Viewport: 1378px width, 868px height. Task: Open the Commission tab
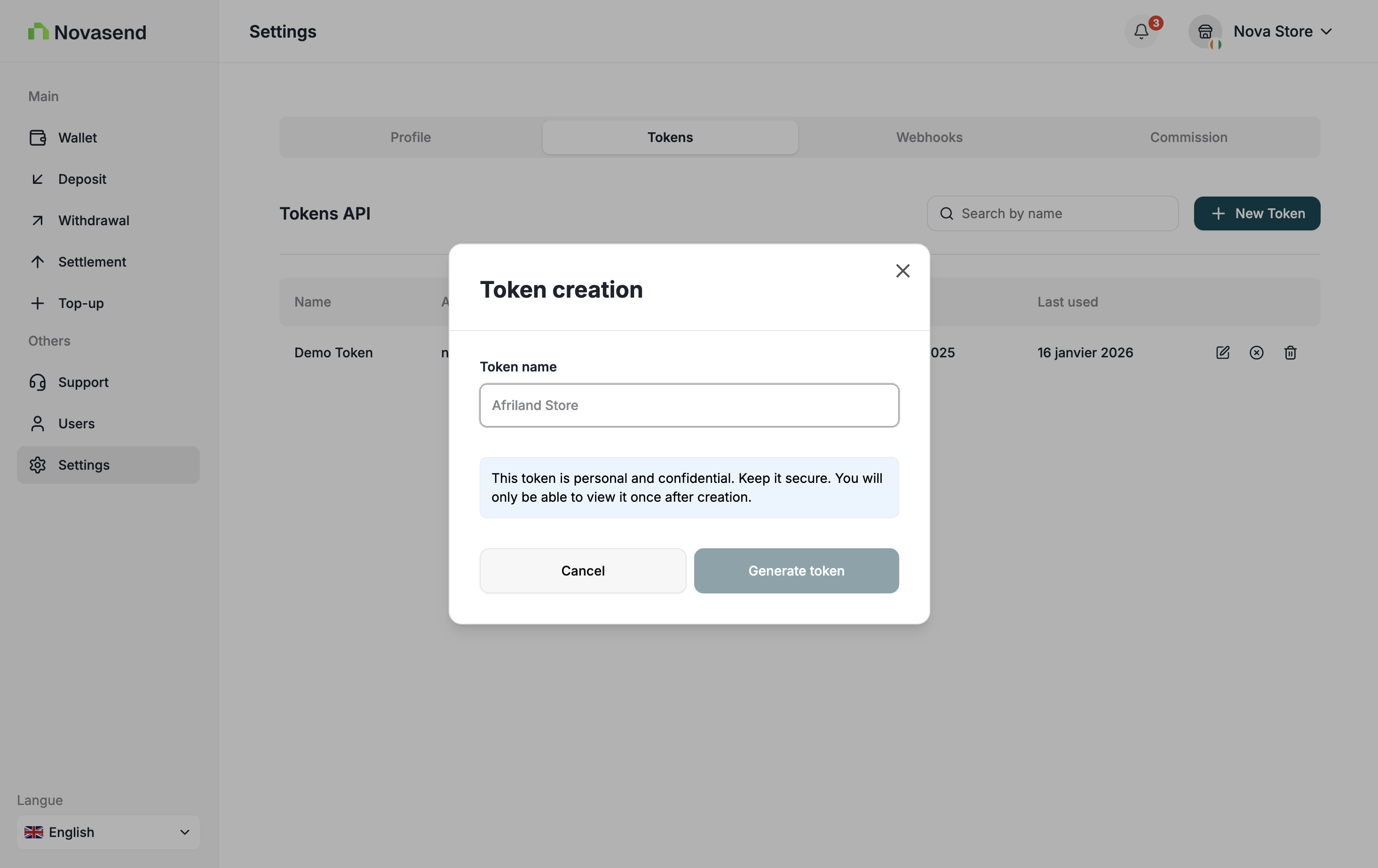(1188, 137)
